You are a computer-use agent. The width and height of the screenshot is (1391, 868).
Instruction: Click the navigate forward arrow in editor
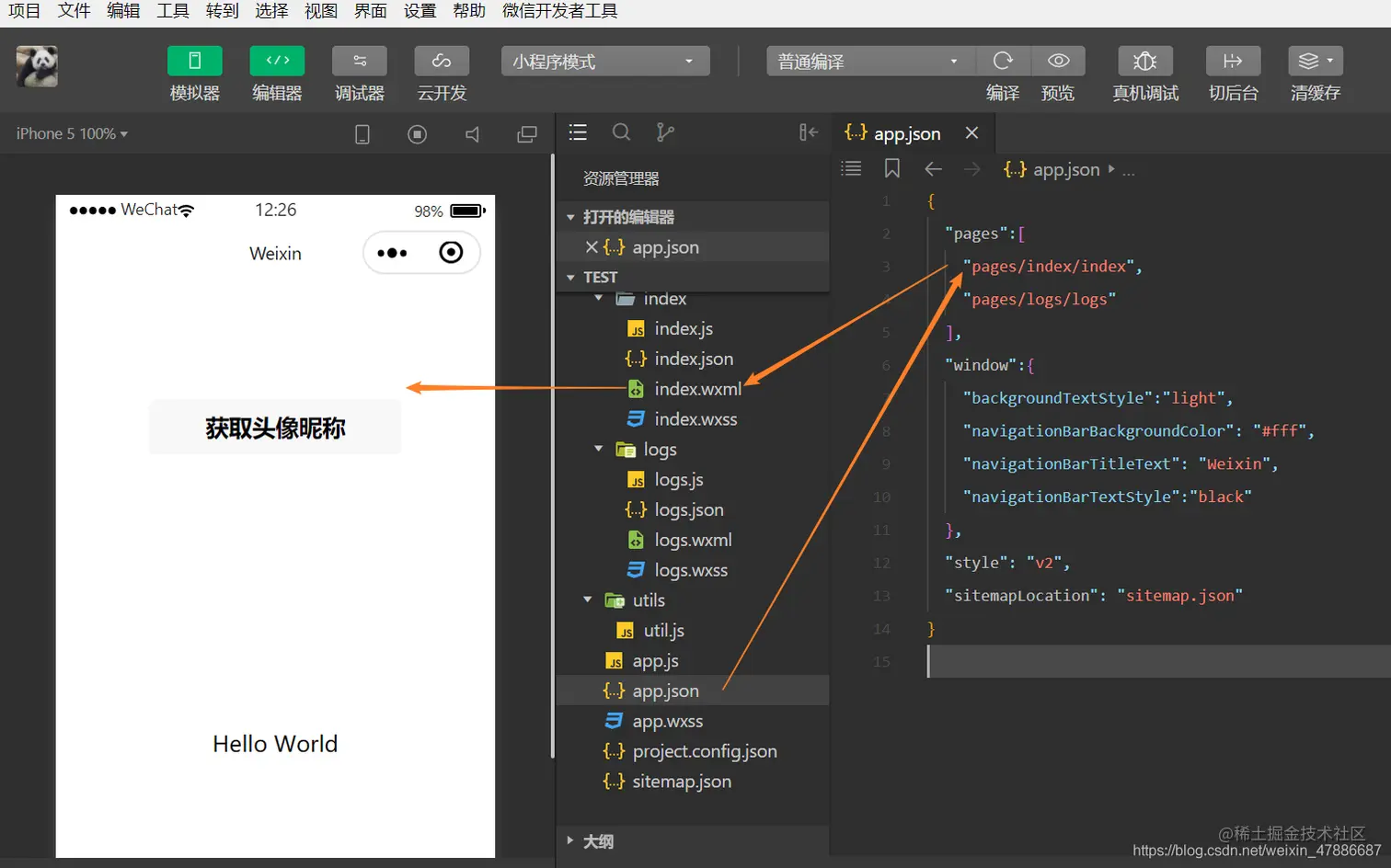point(971,169)
